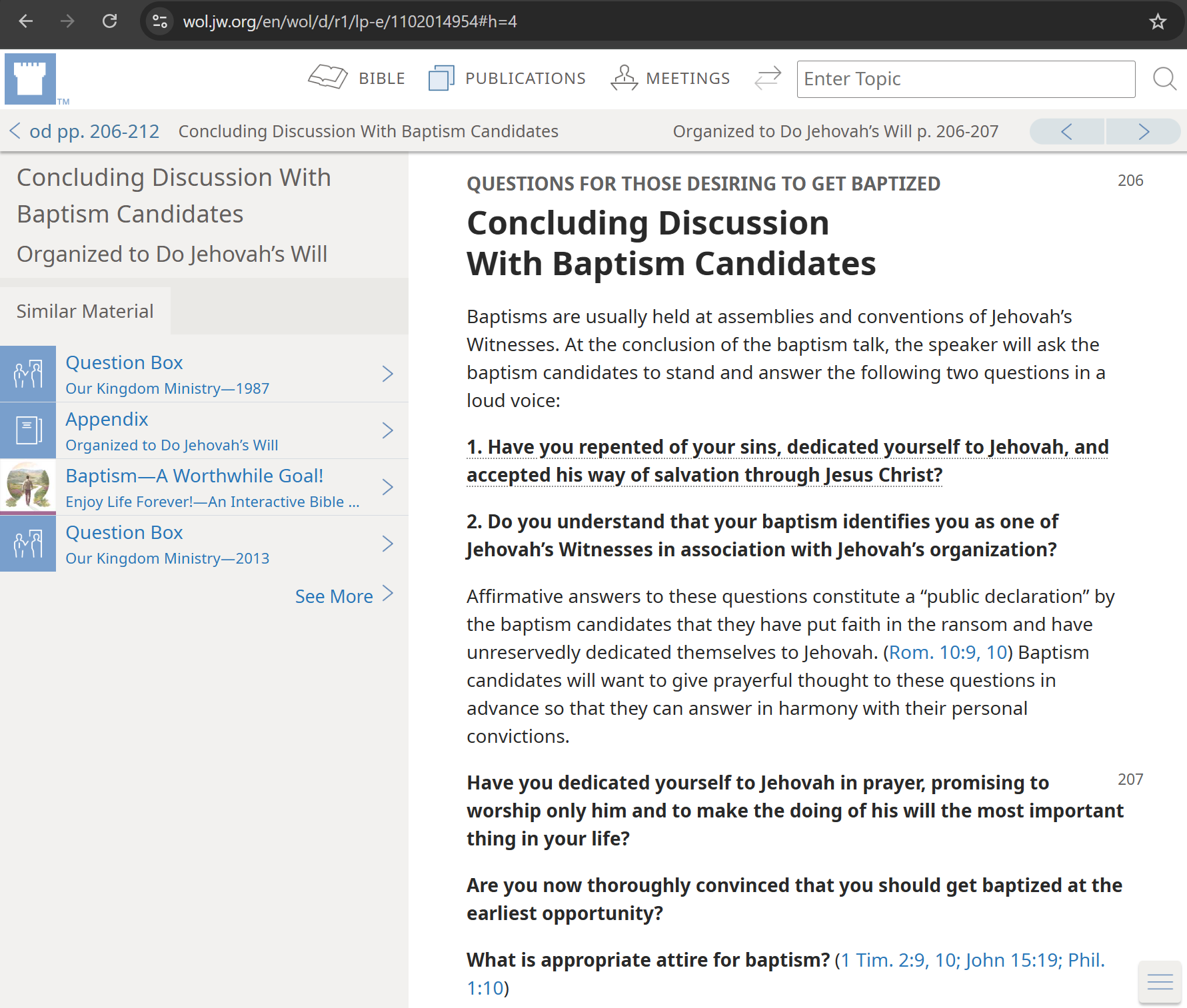Expand chevron beside Appendix item
The width and height of the screenshot is (1187, 1008).
pyautogui.click(x=388, y=430)
